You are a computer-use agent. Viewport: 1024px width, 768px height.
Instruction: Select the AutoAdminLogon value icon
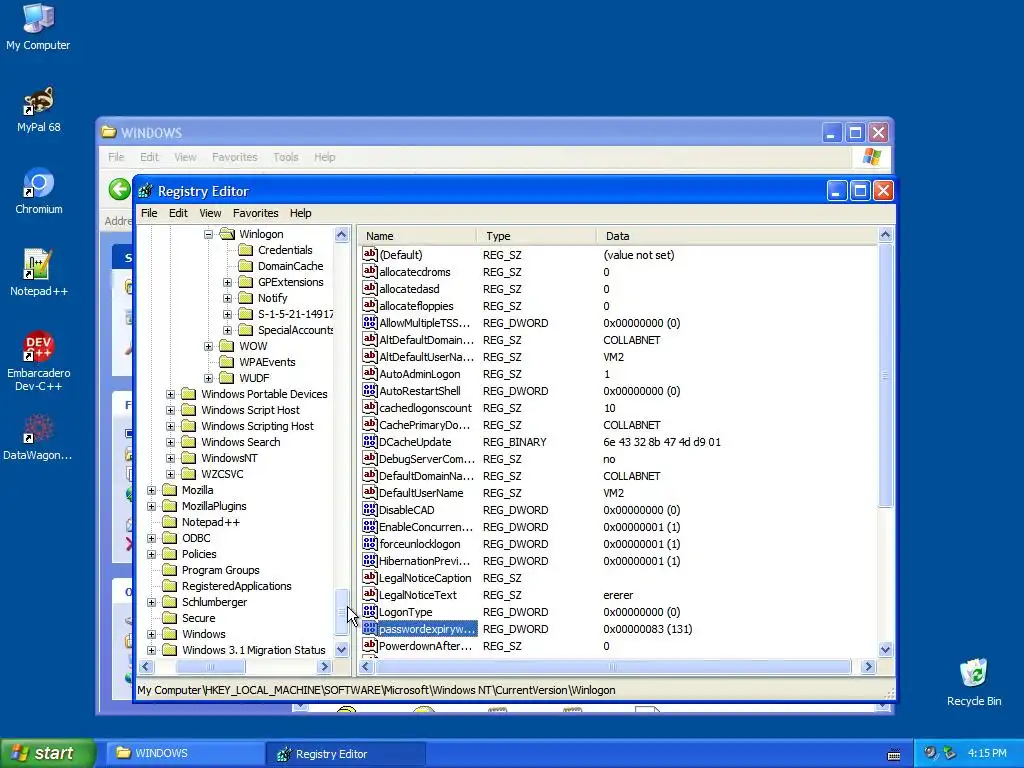tap(370, 373)
